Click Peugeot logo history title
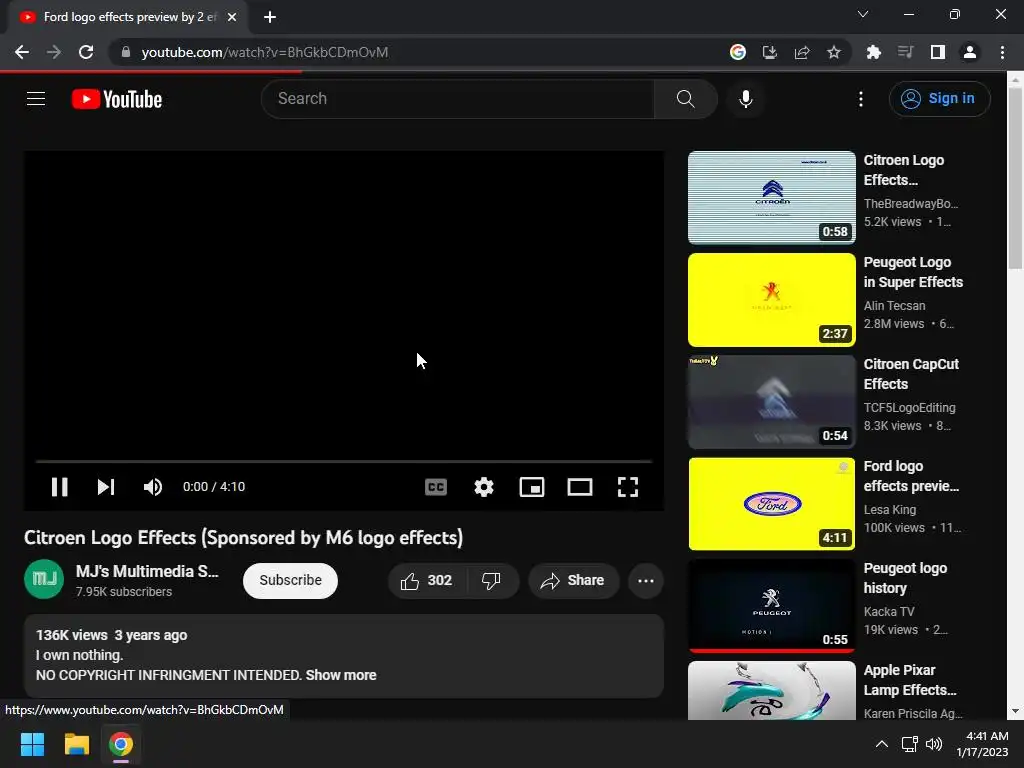 (x=905, y=578)
